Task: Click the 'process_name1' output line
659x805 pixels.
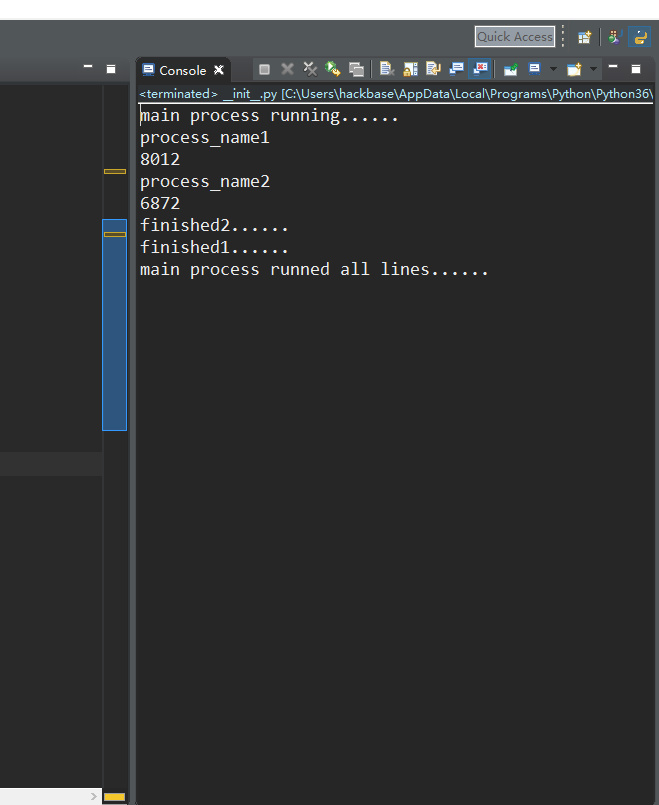Action: (205, 138)
